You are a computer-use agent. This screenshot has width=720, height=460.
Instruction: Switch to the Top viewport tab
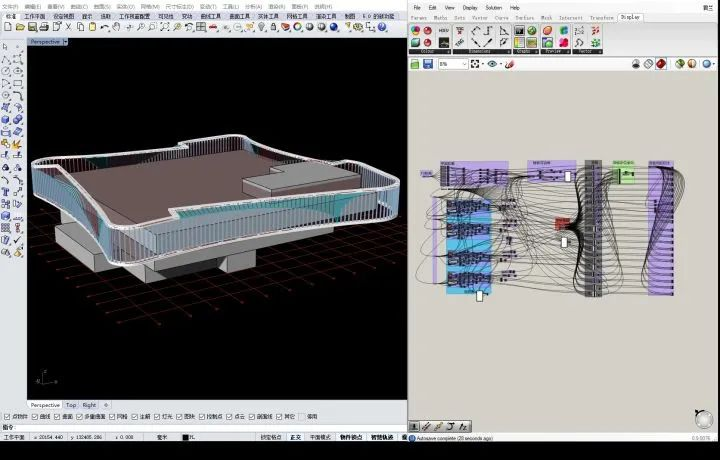pos(71,405)
